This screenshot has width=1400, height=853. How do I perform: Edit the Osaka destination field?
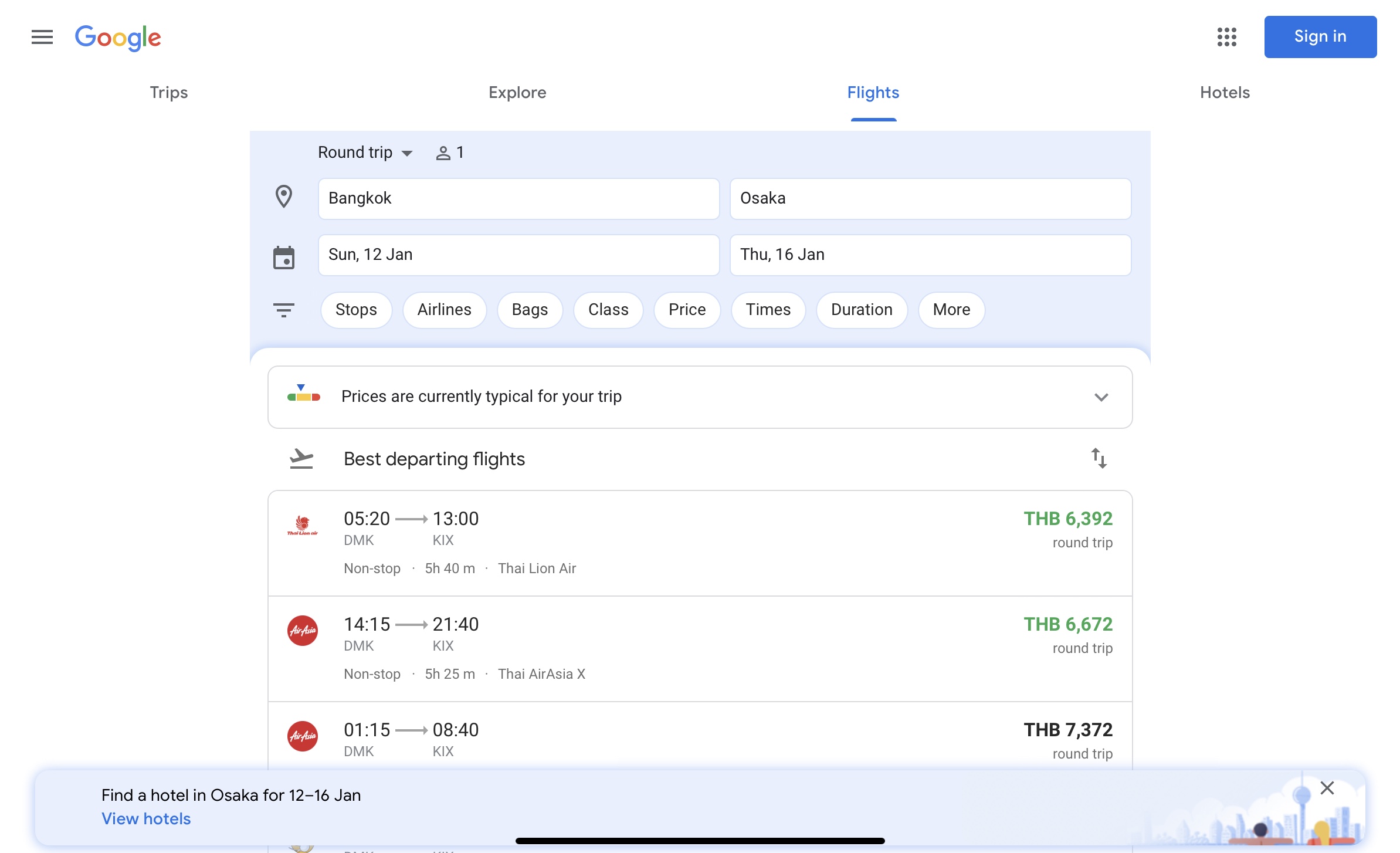(930, 199)
